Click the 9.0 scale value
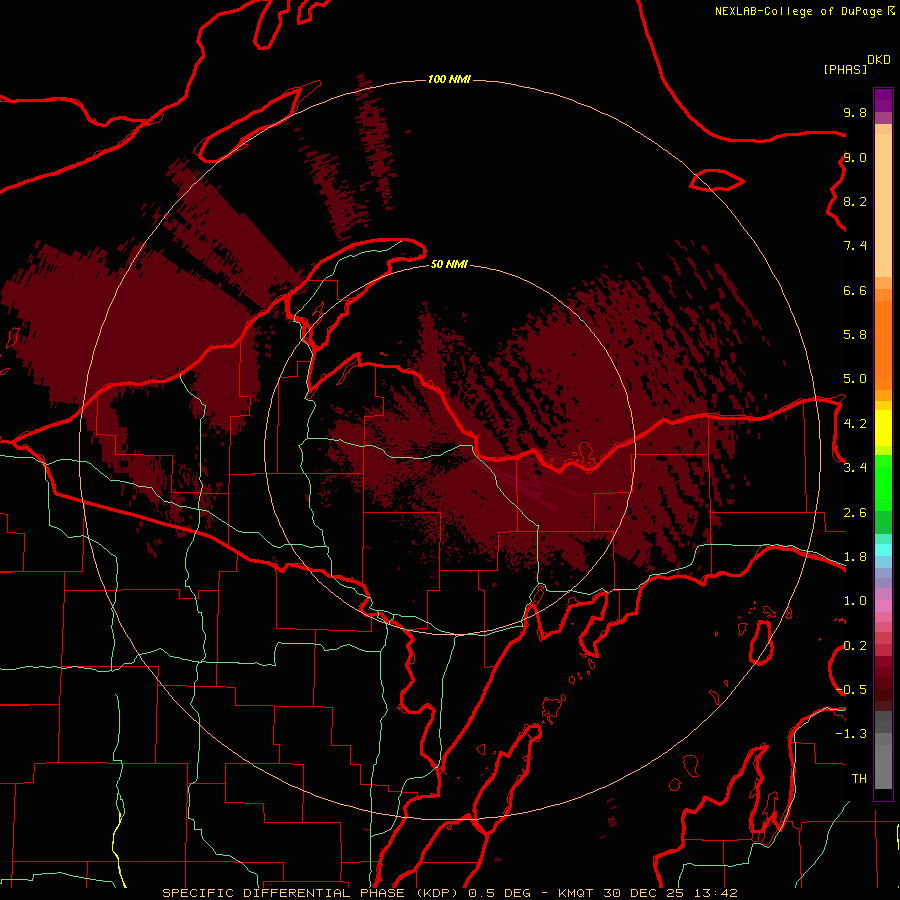This screenshot has width=900, height=900. (855, 157)
